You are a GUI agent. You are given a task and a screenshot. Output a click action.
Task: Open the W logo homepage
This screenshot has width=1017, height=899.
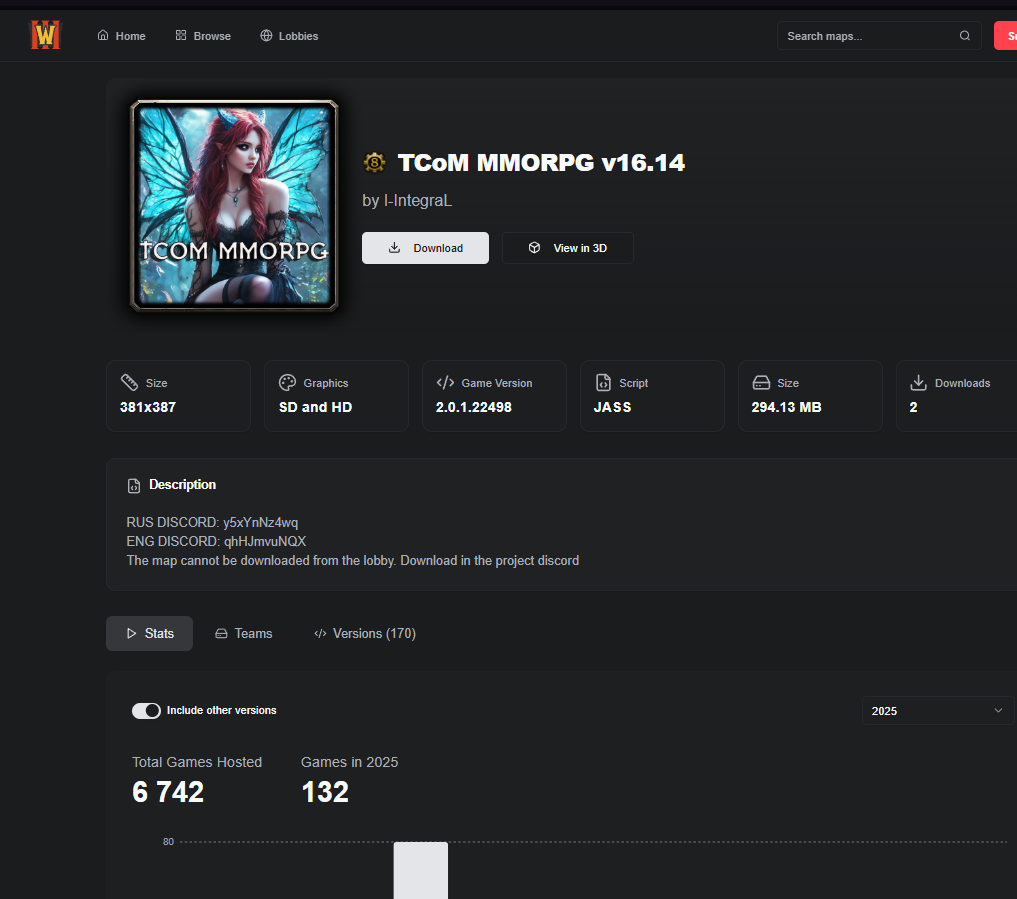tap(45, 35)
